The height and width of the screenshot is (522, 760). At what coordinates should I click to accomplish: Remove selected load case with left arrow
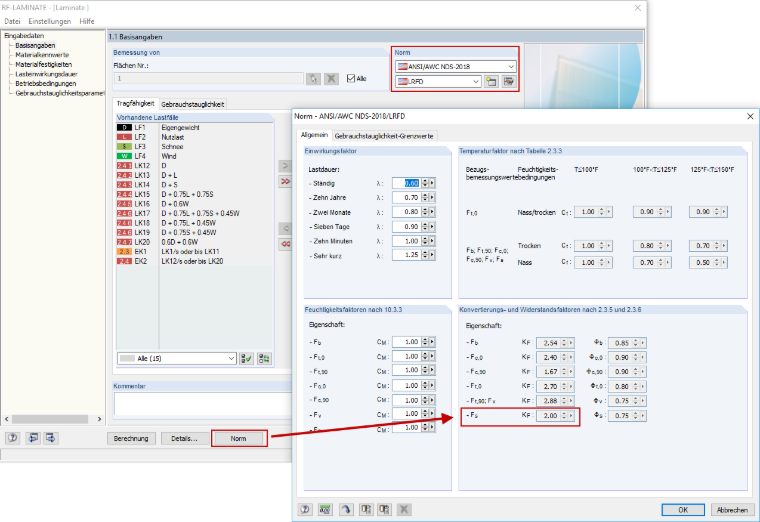coord(285,228)
